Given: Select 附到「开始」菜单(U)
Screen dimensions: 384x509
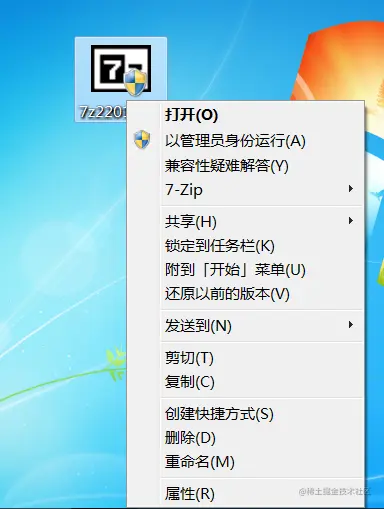Looking at the screenshot, I should point(245,270).
